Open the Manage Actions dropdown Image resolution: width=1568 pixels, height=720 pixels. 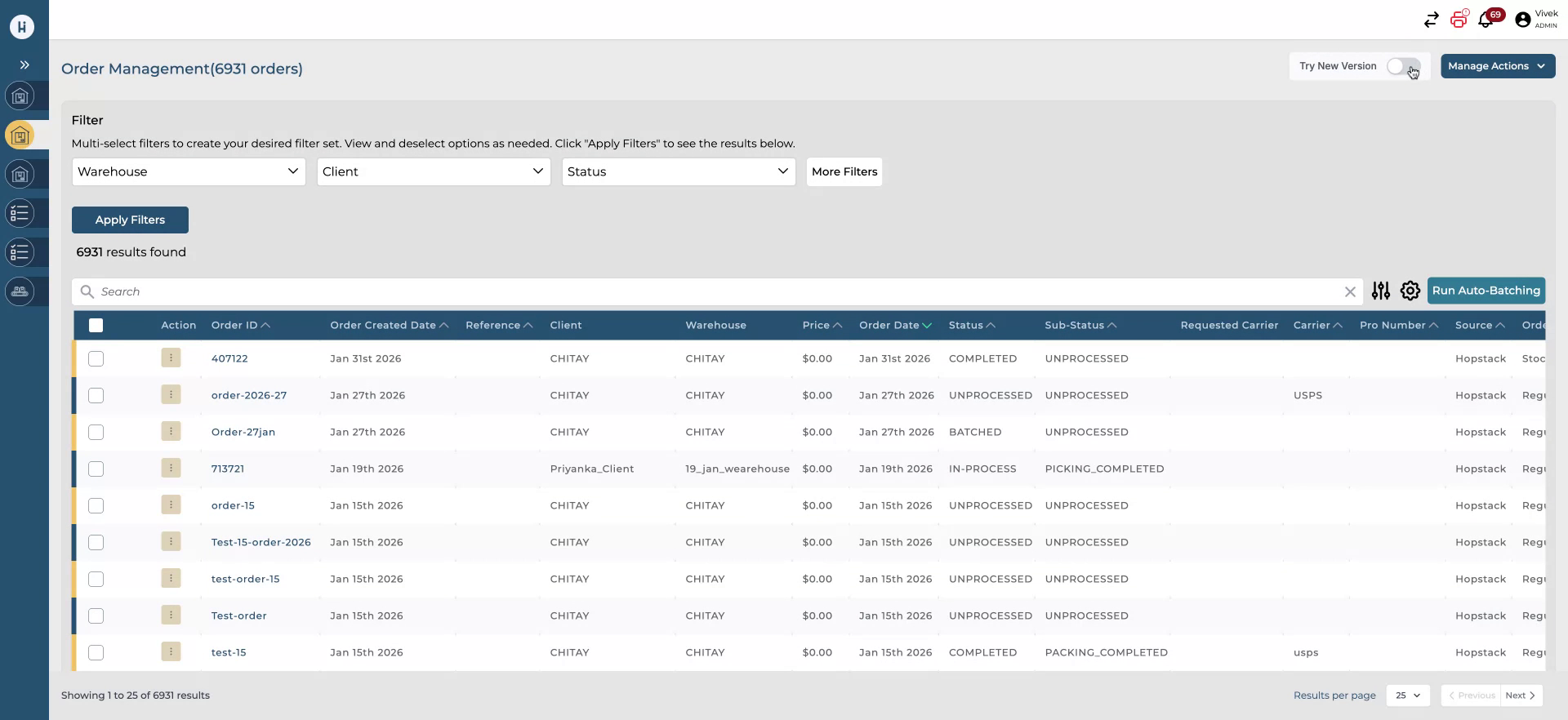1497,66
